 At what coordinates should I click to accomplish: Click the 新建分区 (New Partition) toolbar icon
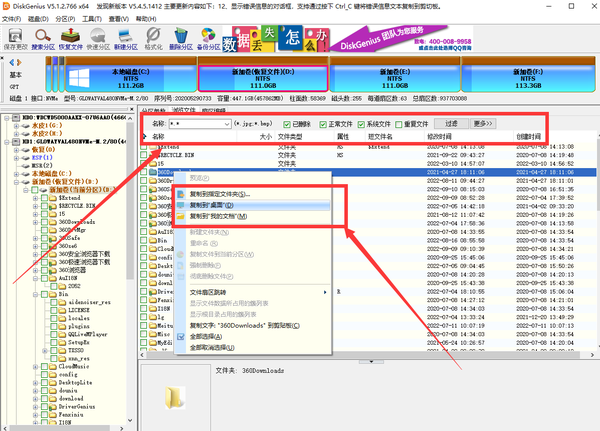[126, 37]
